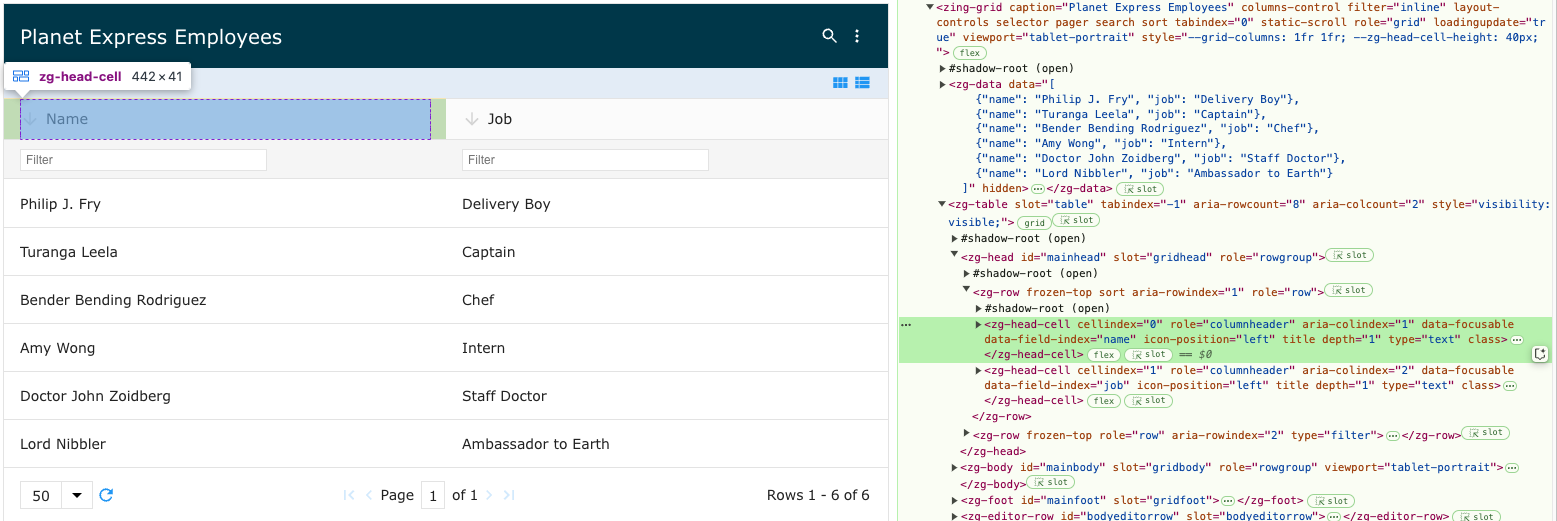The width and height of the screenshot is (1557, 521).
Task: Click the slot badge next to zg-data
Action: pyautogui.click(x=1142, y=188)
